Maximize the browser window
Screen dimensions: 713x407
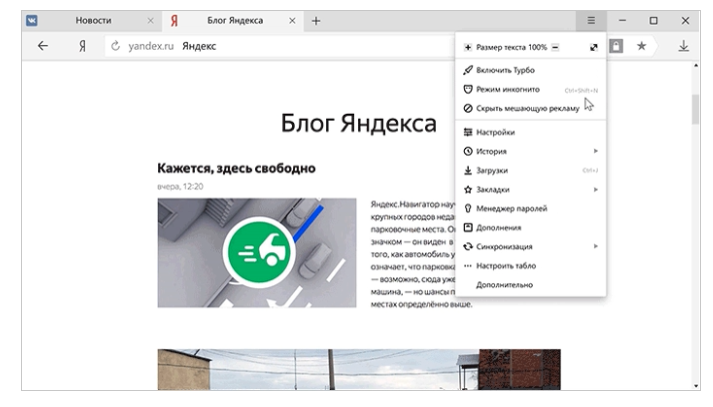653,20
